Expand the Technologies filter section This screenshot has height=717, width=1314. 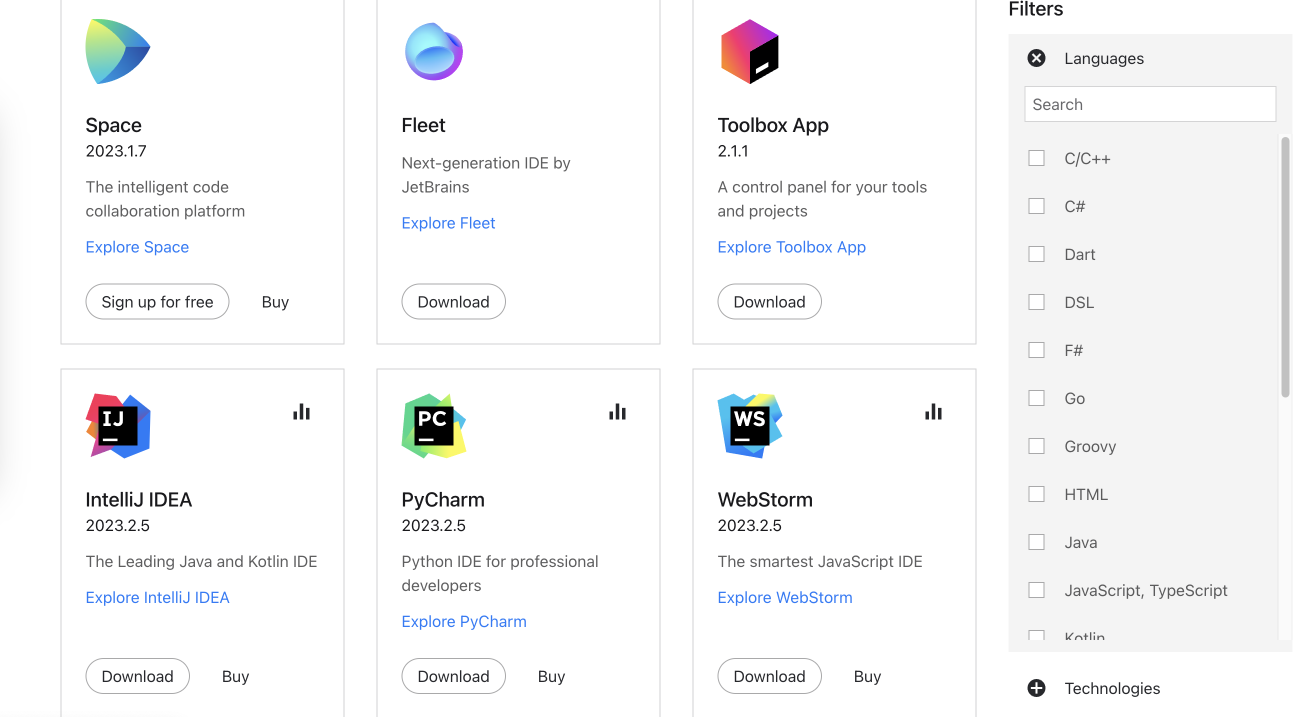click(x=1037, y=688)
